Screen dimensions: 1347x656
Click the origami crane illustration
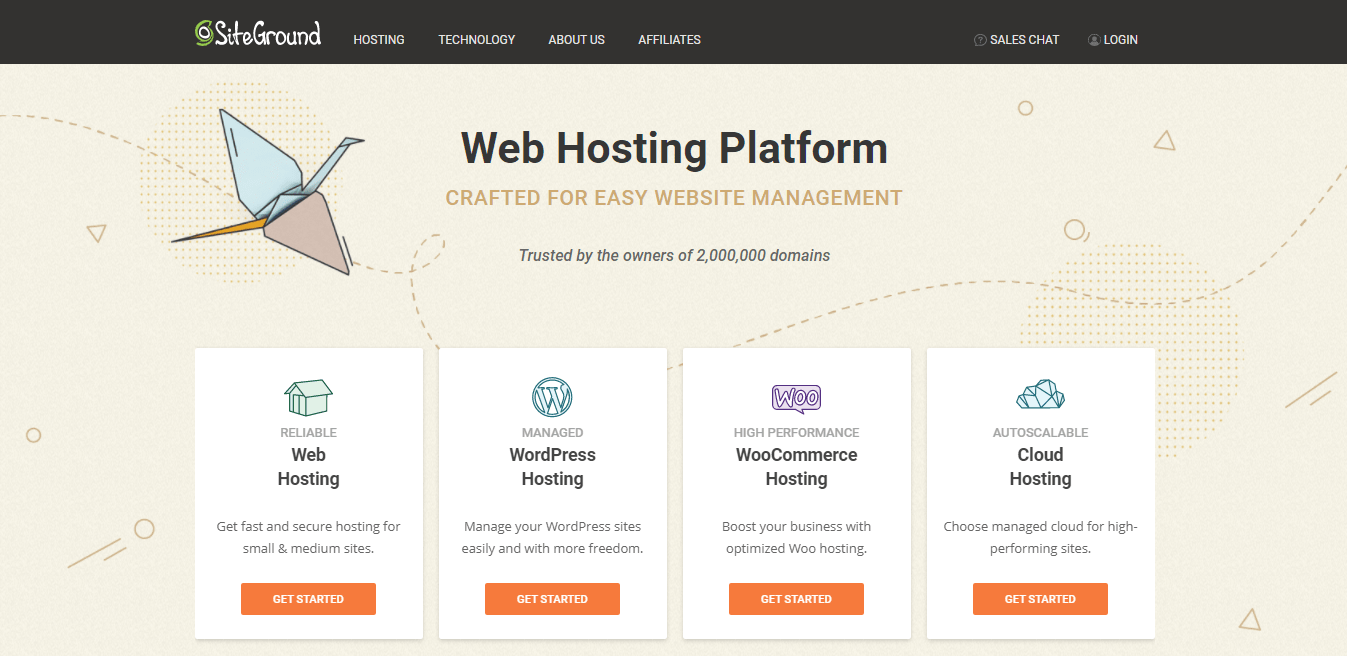click(270, 190)
